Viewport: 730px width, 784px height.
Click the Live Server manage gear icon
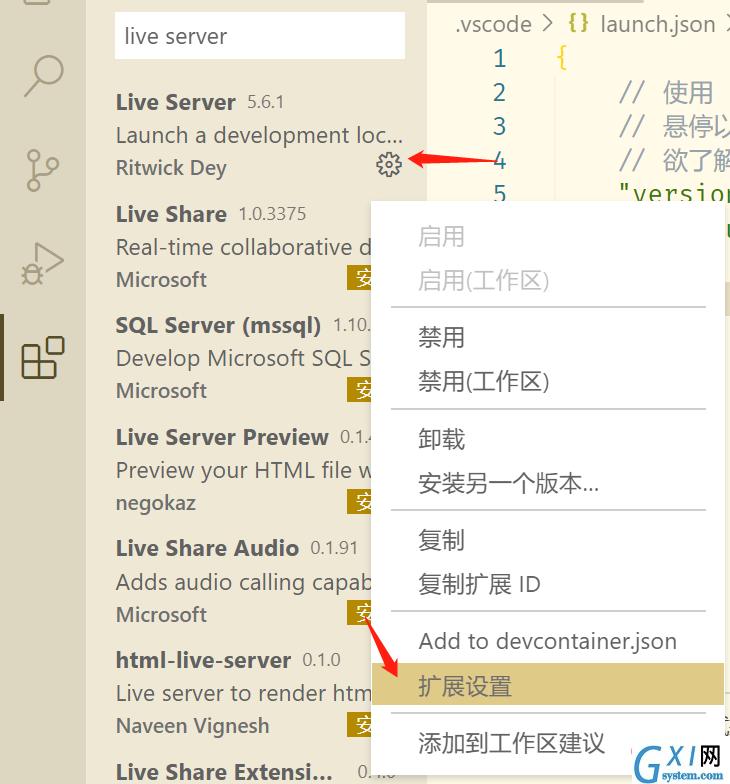(388, 164)
